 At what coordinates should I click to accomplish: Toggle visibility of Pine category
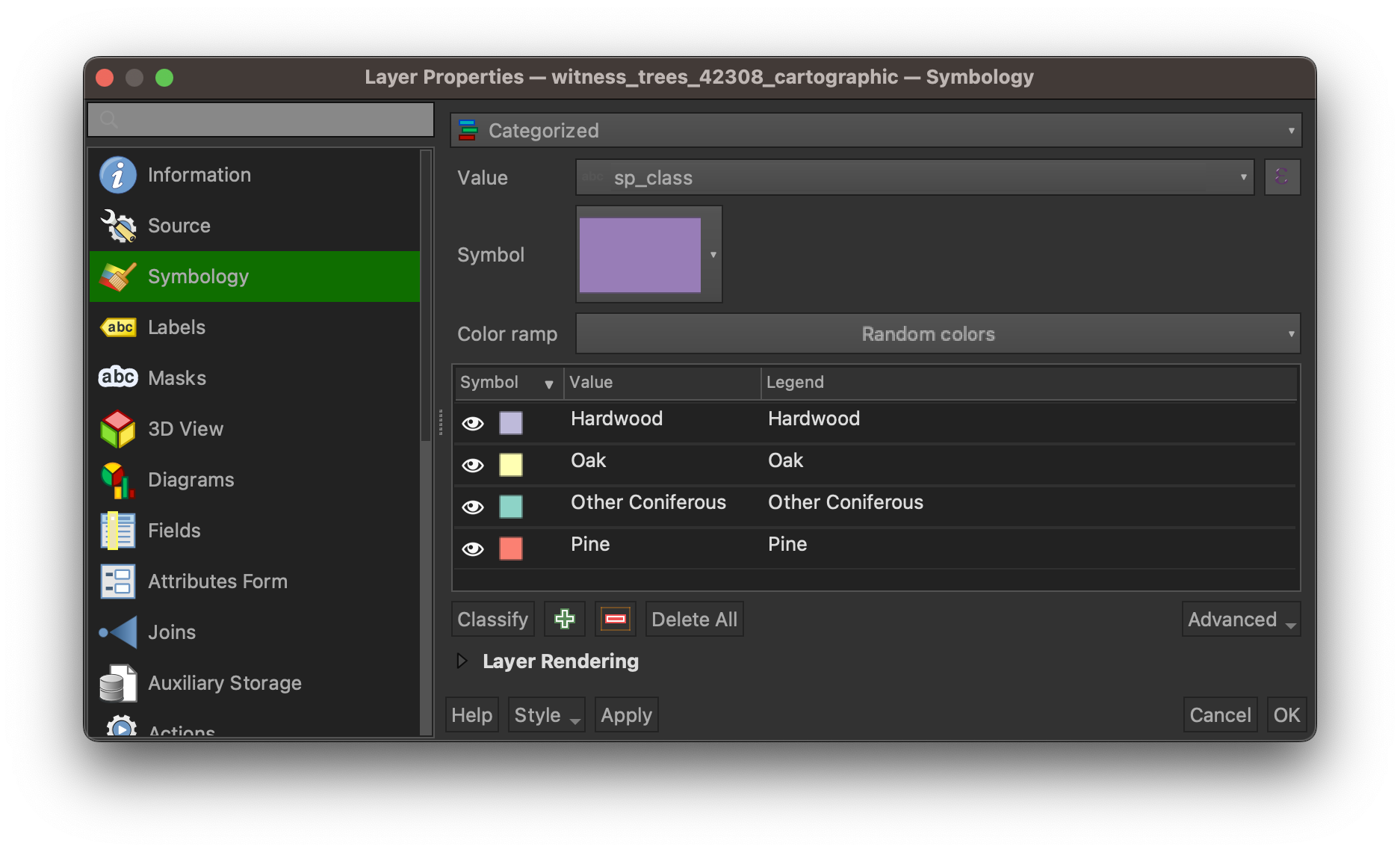(x=473, y=549)
